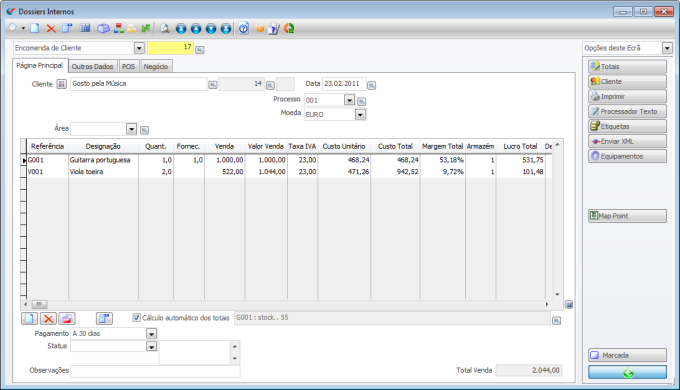This screenshot has height=390, width=680.
Task: Go to previous record navigation button
Action: 196,29
